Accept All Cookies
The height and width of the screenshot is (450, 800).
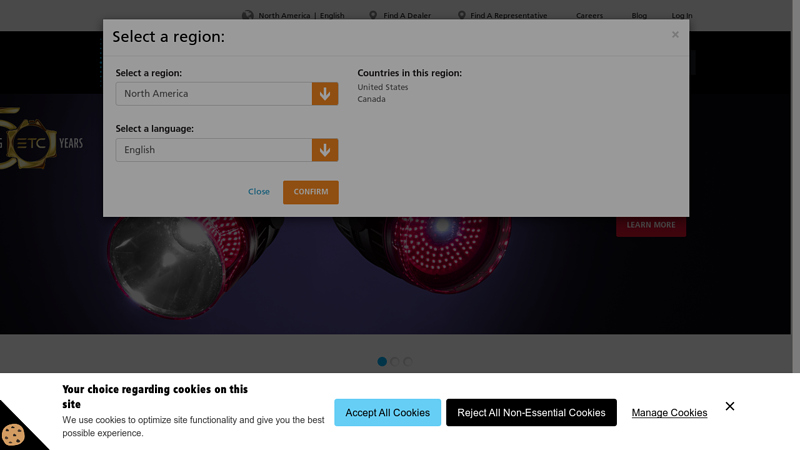387,413
